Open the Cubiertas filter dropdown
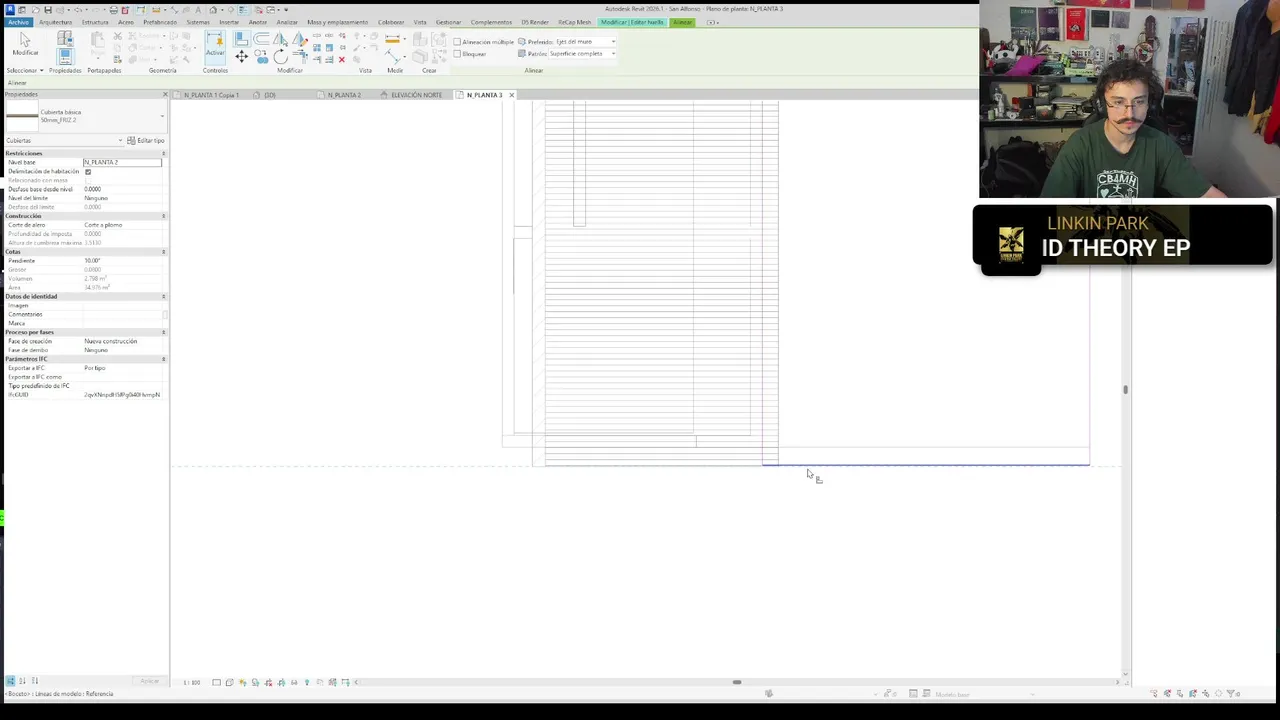 [64, 141]
